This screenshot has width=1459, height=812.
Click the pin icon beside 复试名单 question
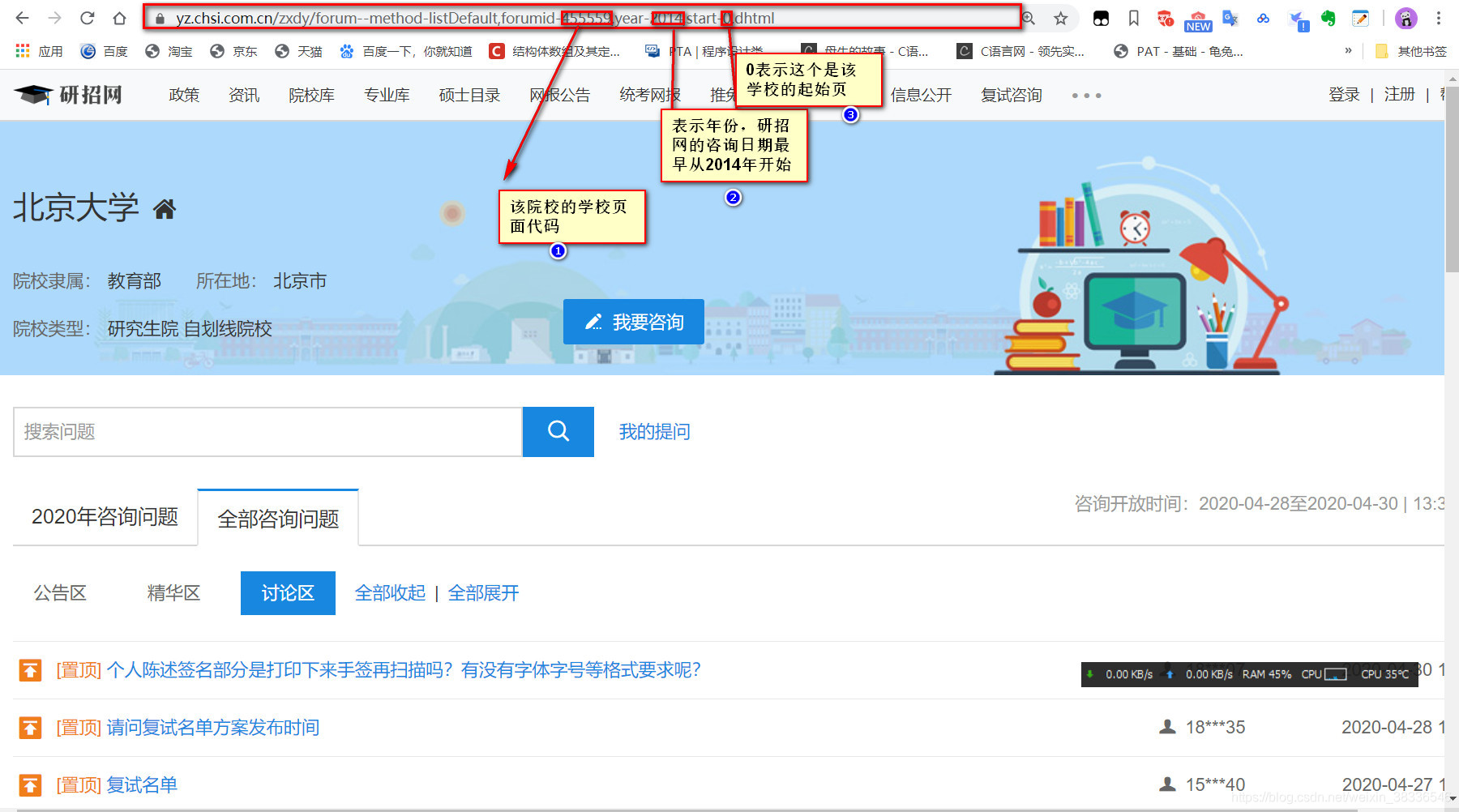pyautogui.click(x=30, y=785)
